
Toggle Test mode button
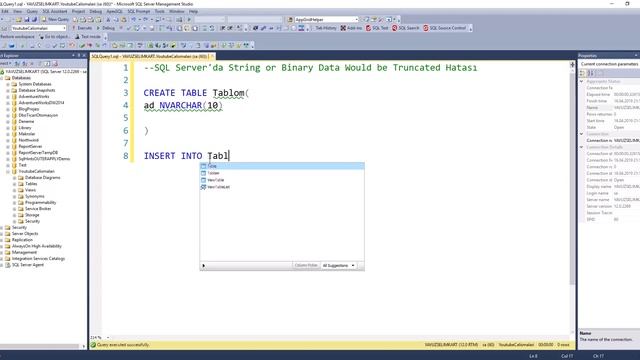(x=87, y=37)
